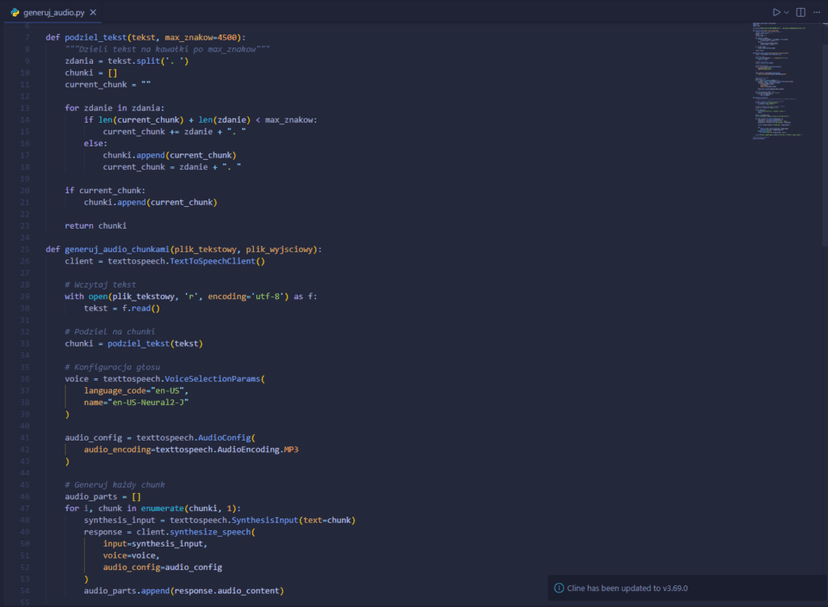Click the Cline updated notification message
828x607 pixels.
[627, 588]
